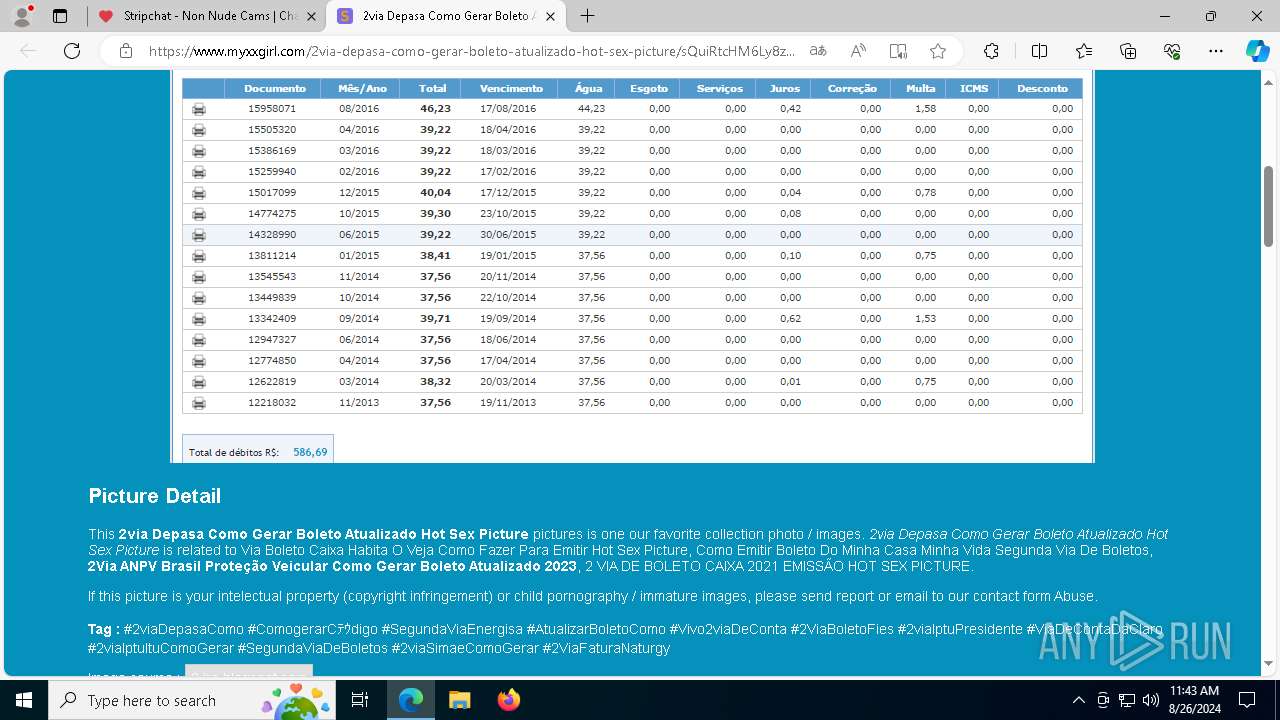The width and height of the screenshot is (1280, 720).
Task: Click the printer icon for document 13811214
Action: (x=199, y=256)
